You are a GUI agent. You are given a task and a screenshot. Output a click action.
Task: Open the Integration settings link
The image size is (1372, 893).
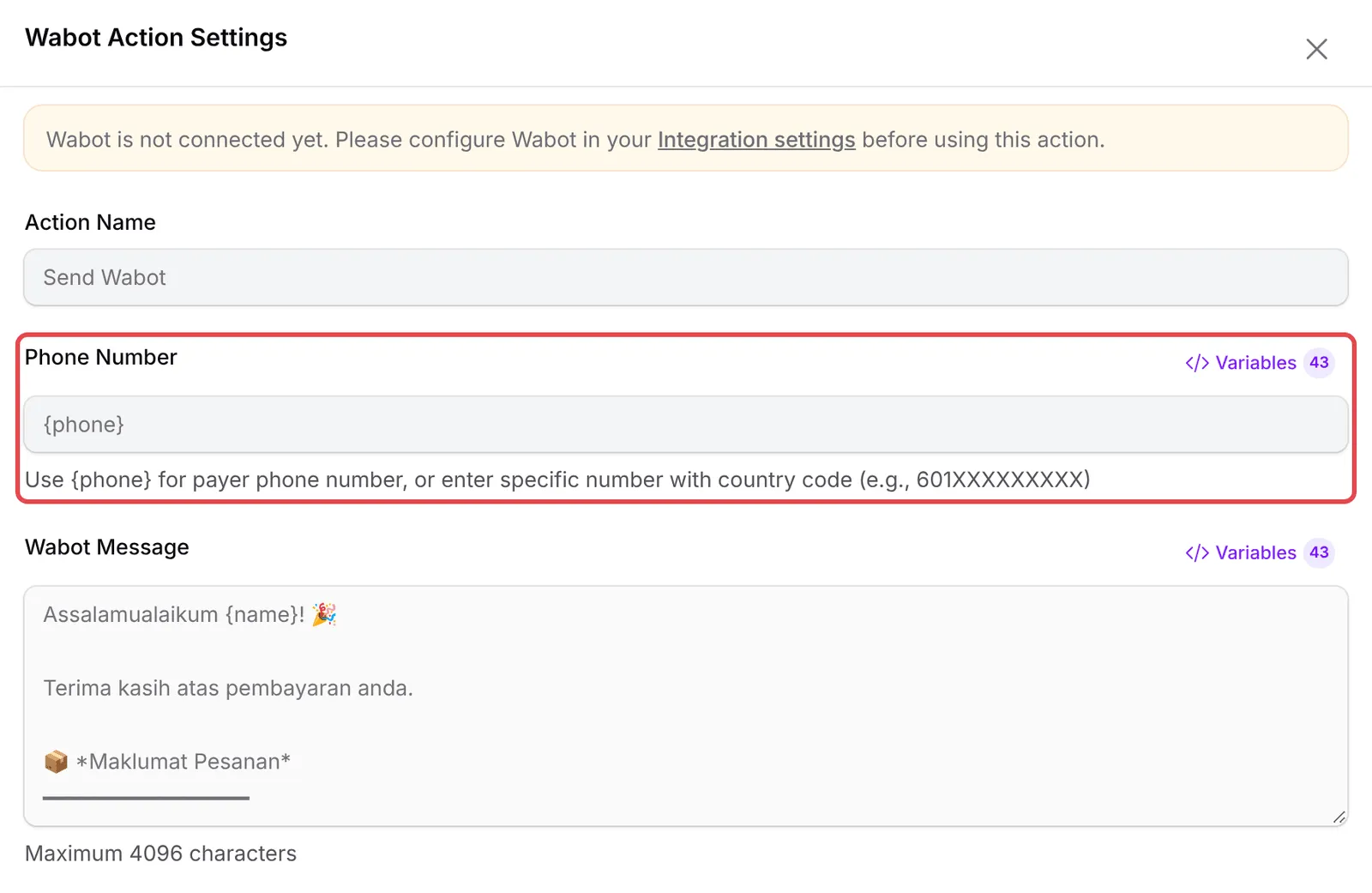[756, 140]
